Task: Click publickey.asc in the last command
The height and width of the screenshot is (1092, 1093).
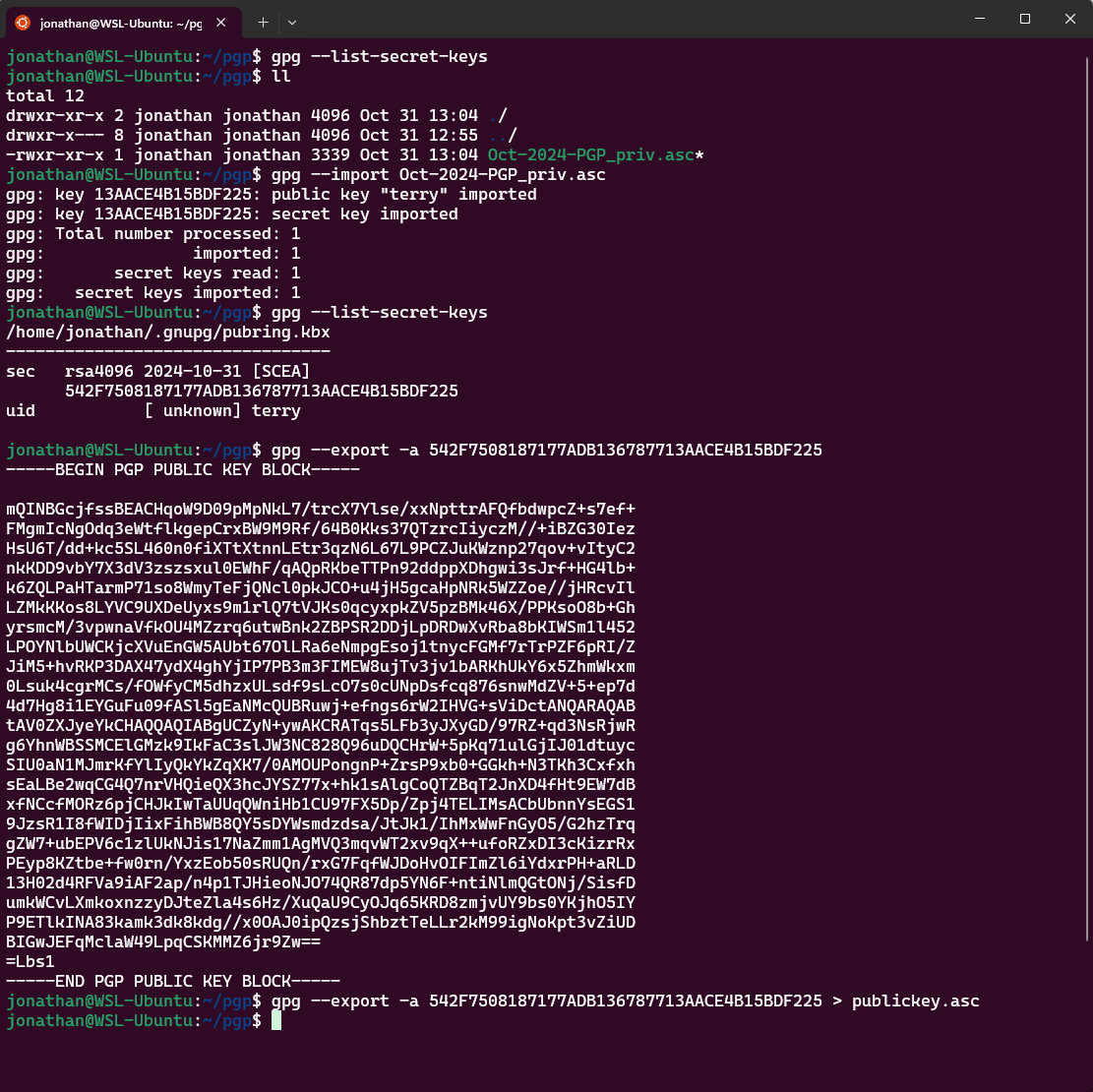Action: click(915, 1001)
